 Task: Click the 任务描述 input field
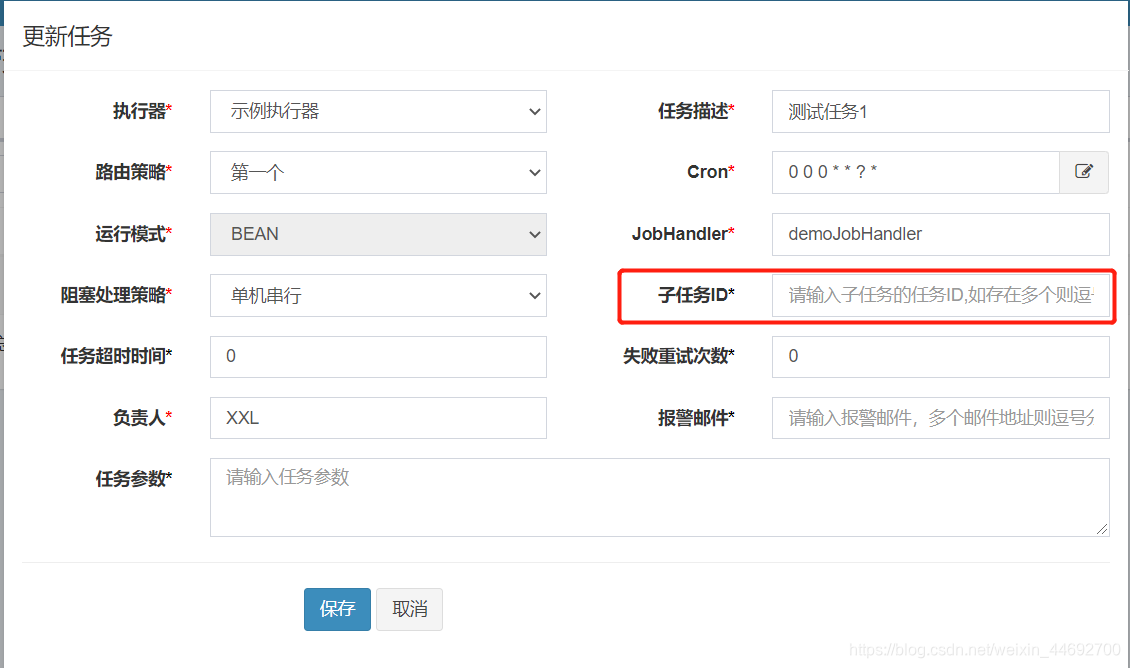click(940, 112)
